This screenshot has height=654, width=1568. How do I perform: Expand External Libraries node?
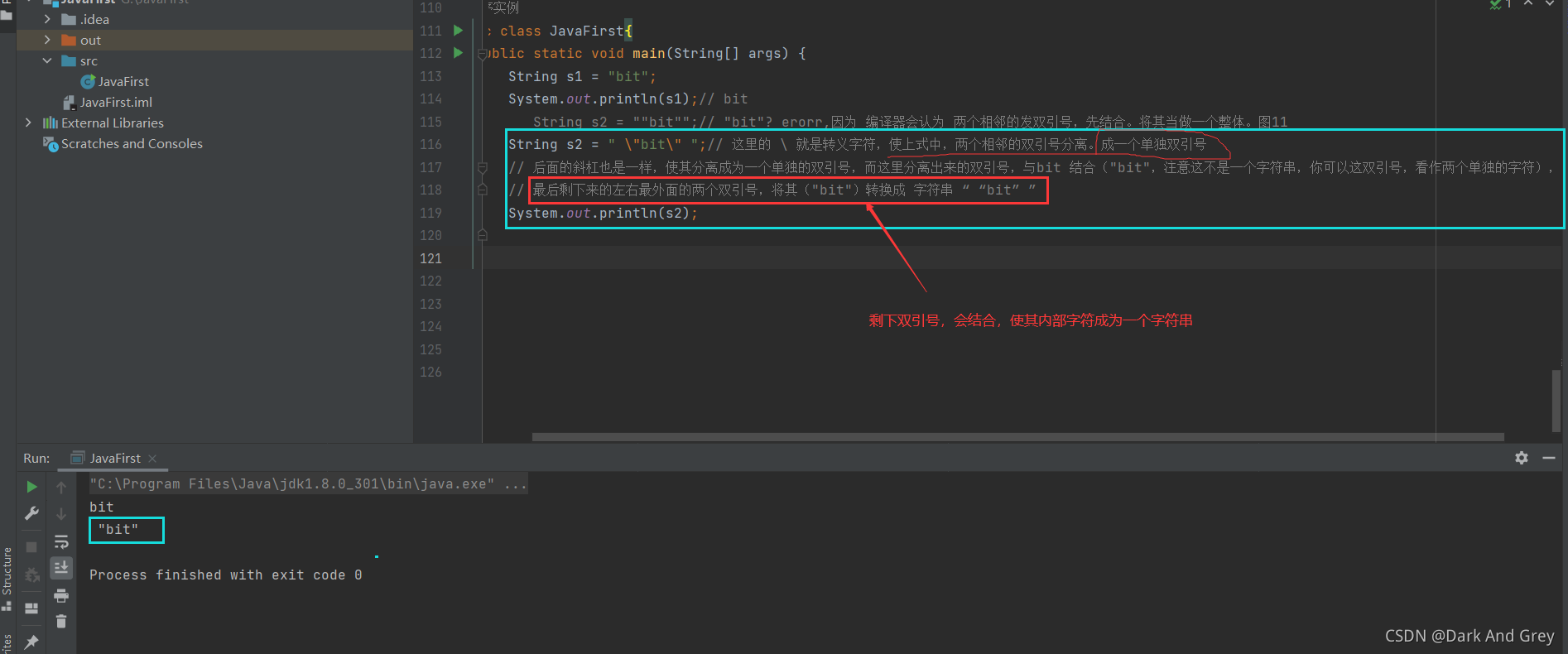[28, 123]
